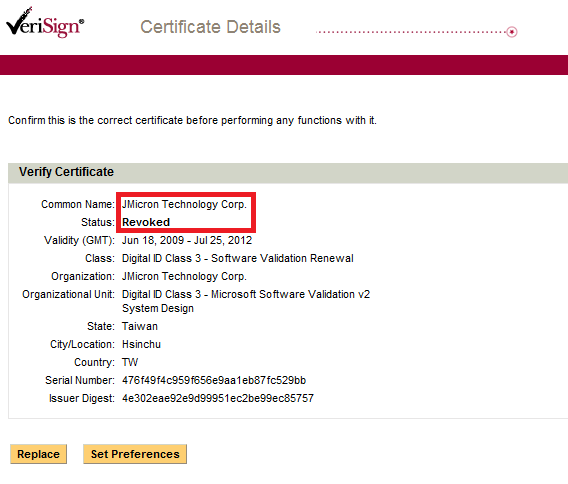Select the Common Name value JMicron Technology Corp.
The image size is (568, 484).
pos(184,204)
